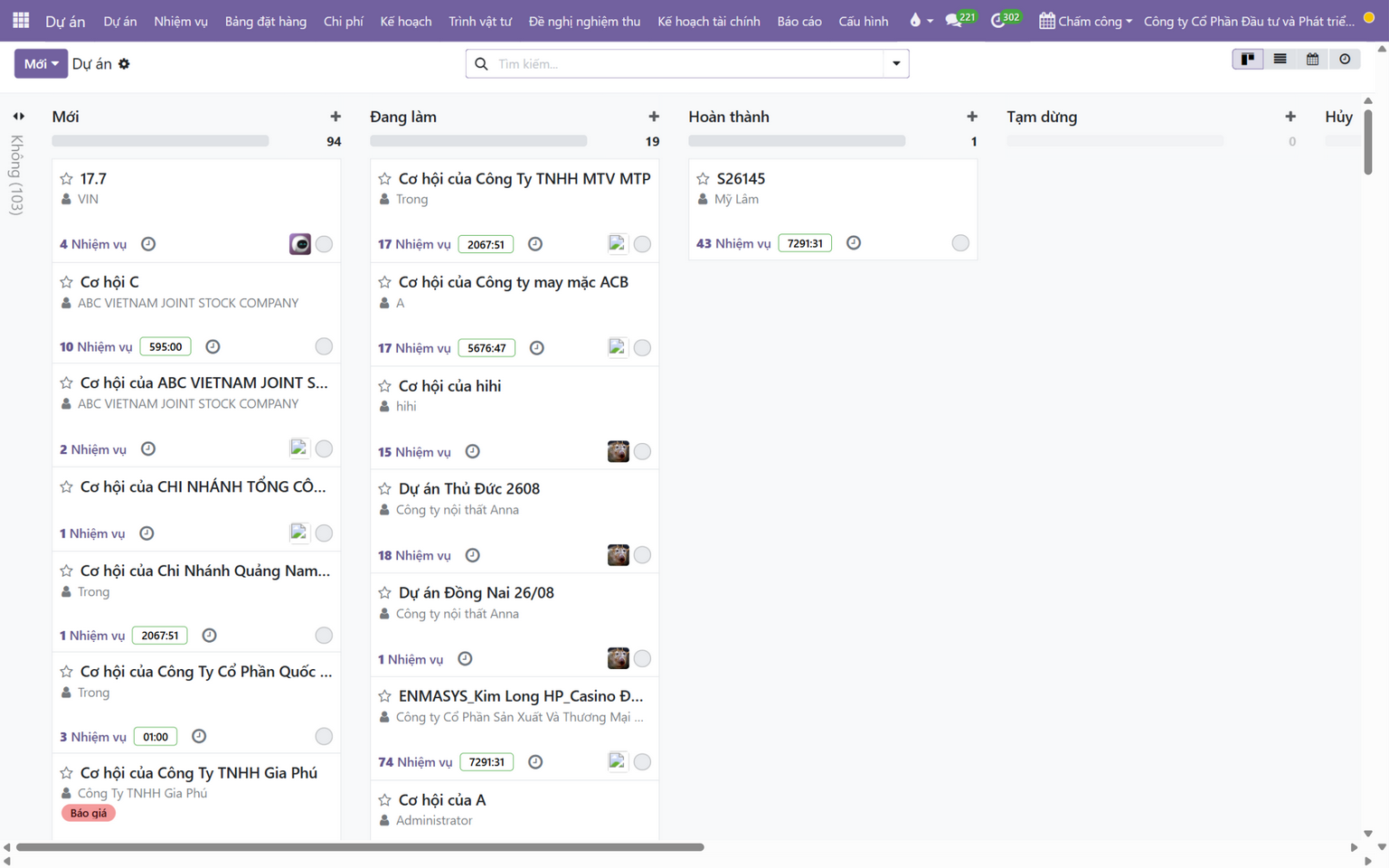The width and height of the screenshot is (1389, 868).
Task: Open the Báo cáo menu
Action: (x=799, y=21)
